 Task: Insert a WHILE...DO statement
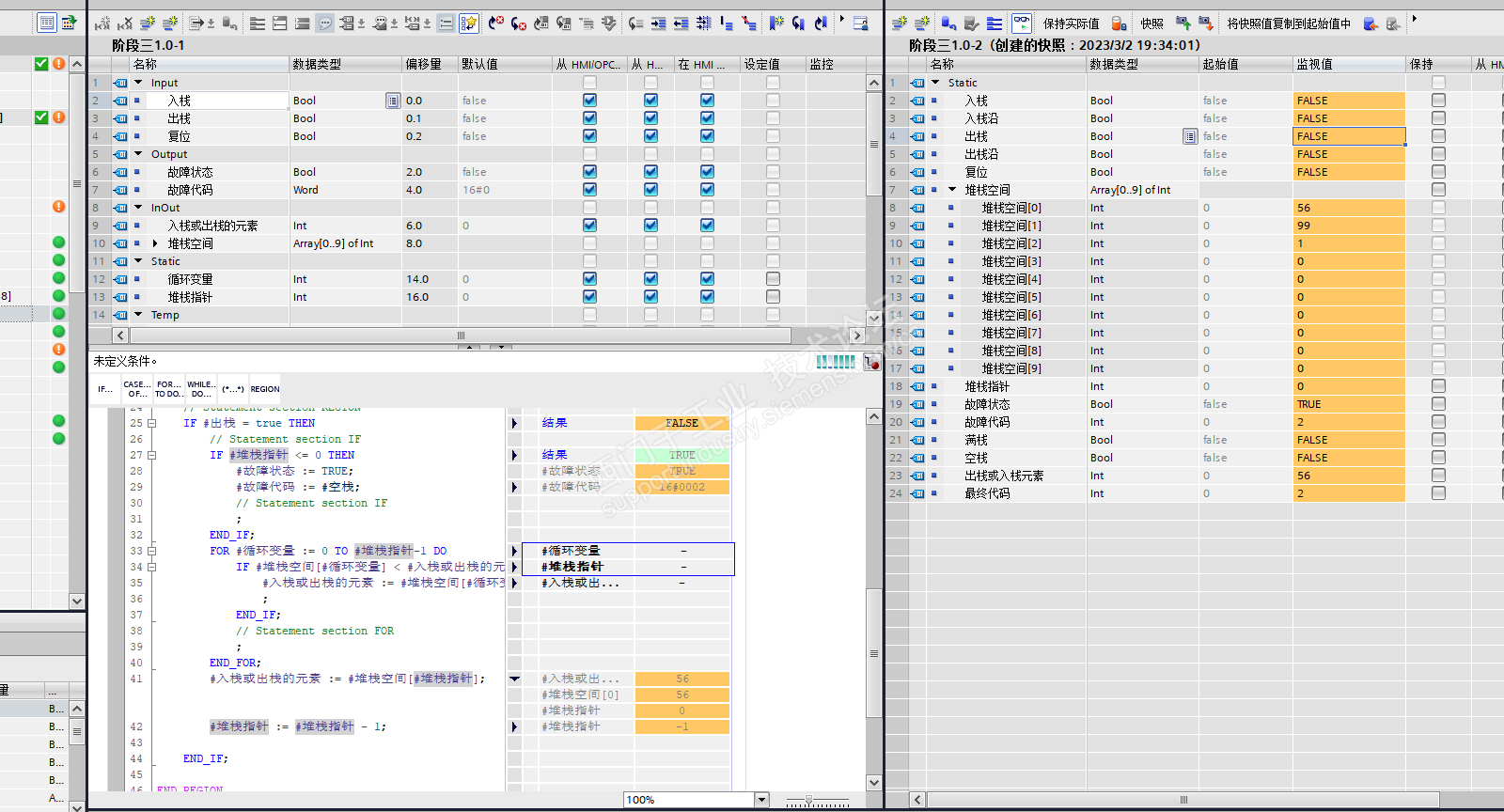[200, 389]
